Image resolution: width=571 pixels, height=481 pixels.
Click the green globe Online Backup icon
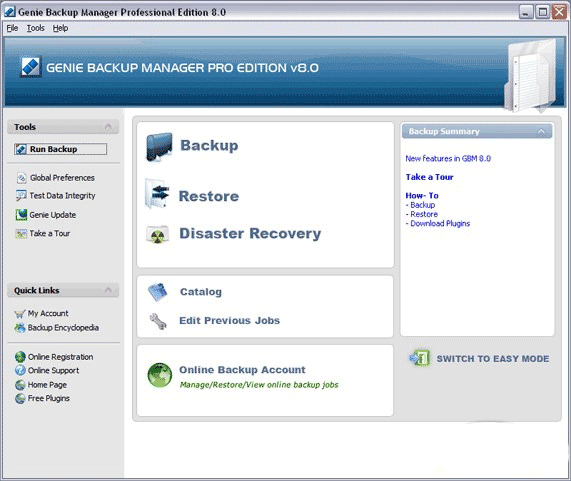pyautogui.click(x=160, y=375)
